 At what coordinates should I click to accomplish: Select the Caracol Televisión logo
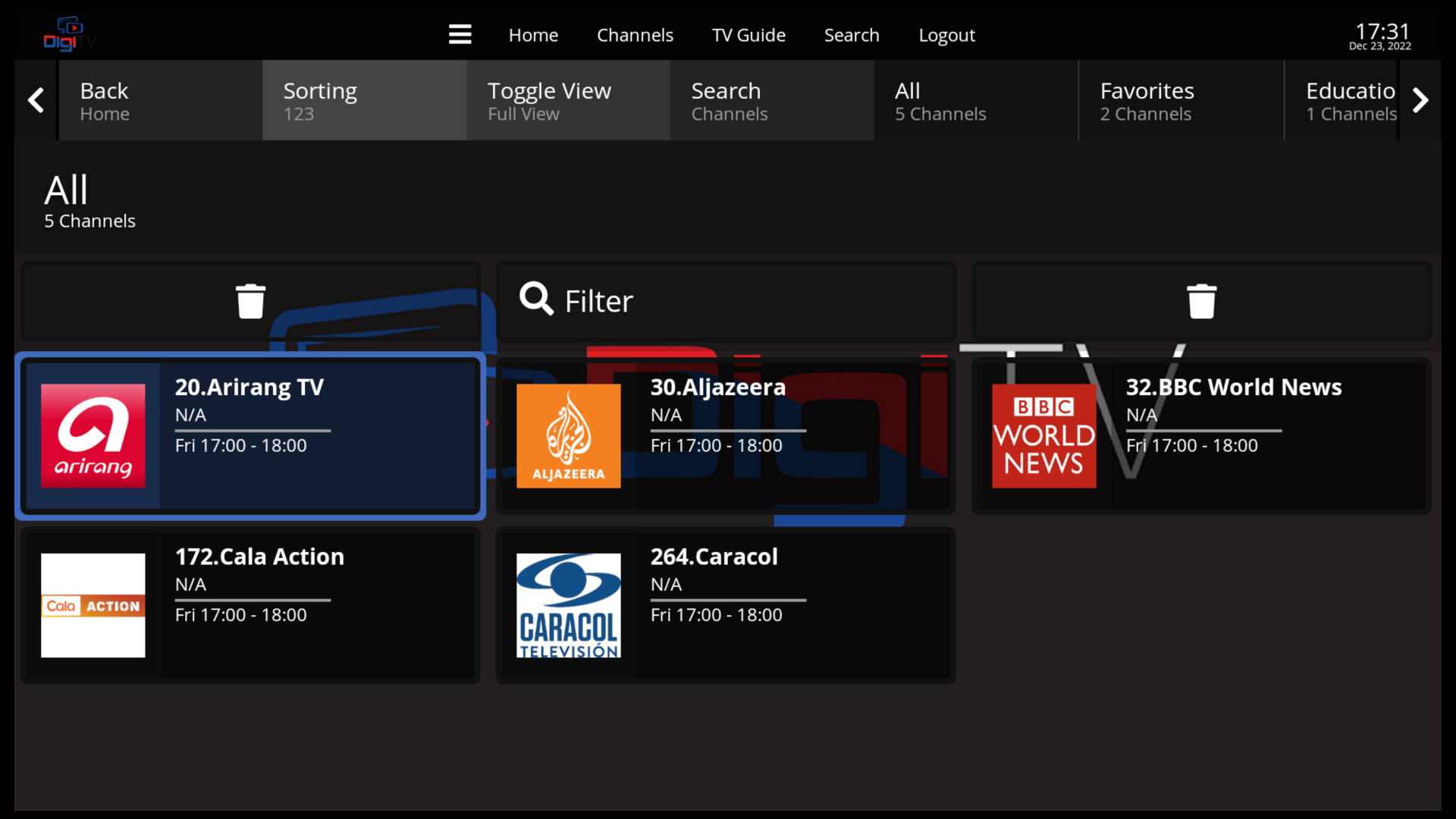pos(568,605)
